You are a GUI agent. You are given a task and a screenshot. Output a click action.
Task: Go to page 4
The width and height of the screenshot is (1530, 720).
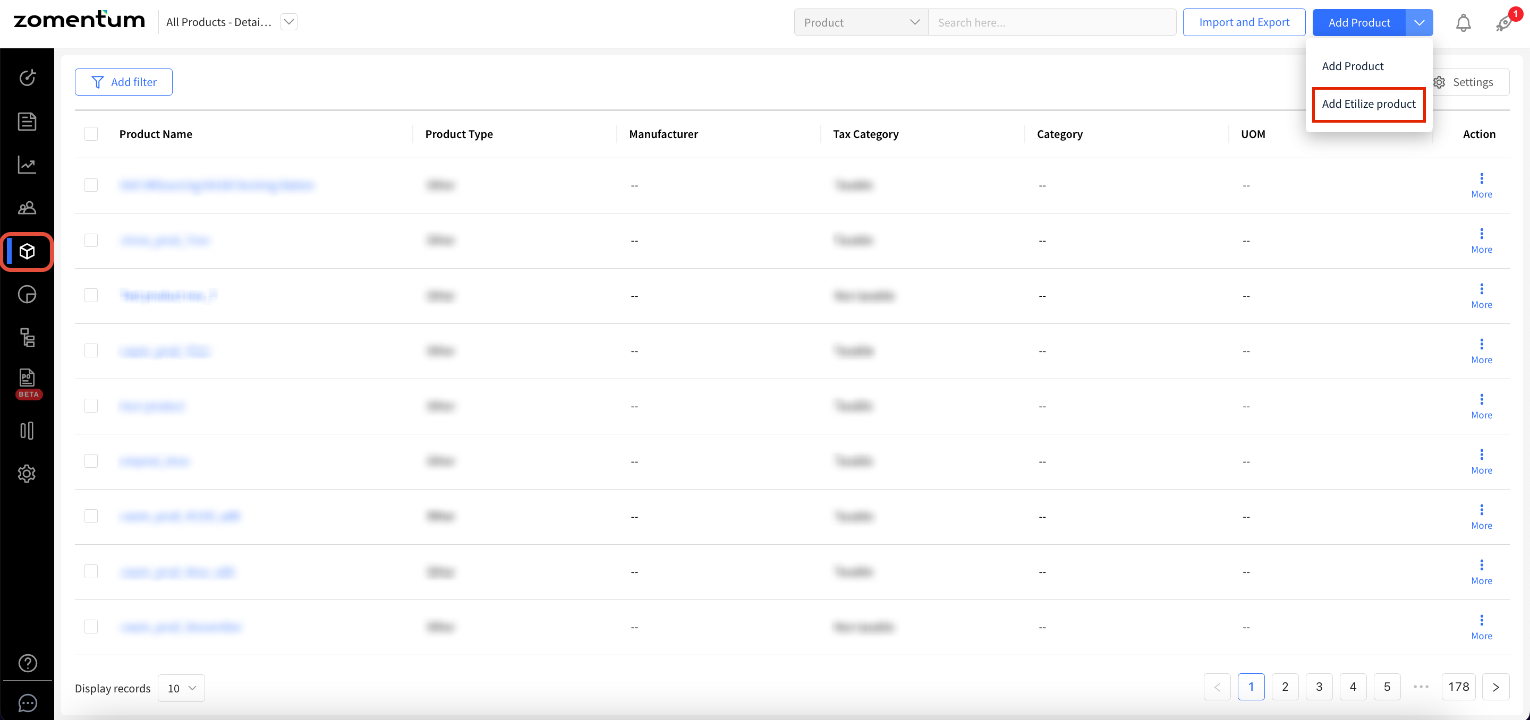(1353, 687)
